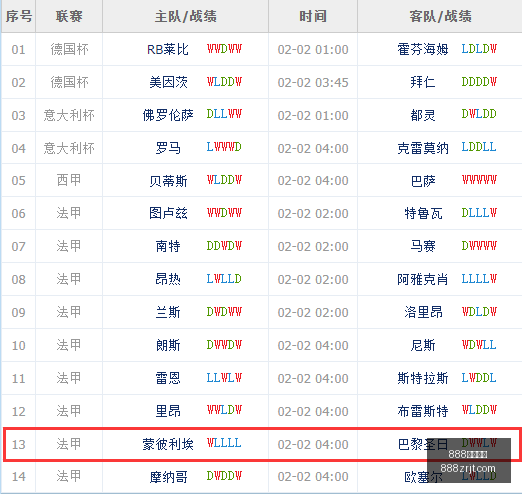The image size is (522, 494).
Task: Open the RB莱比 home team link
Action: point(168,50)
